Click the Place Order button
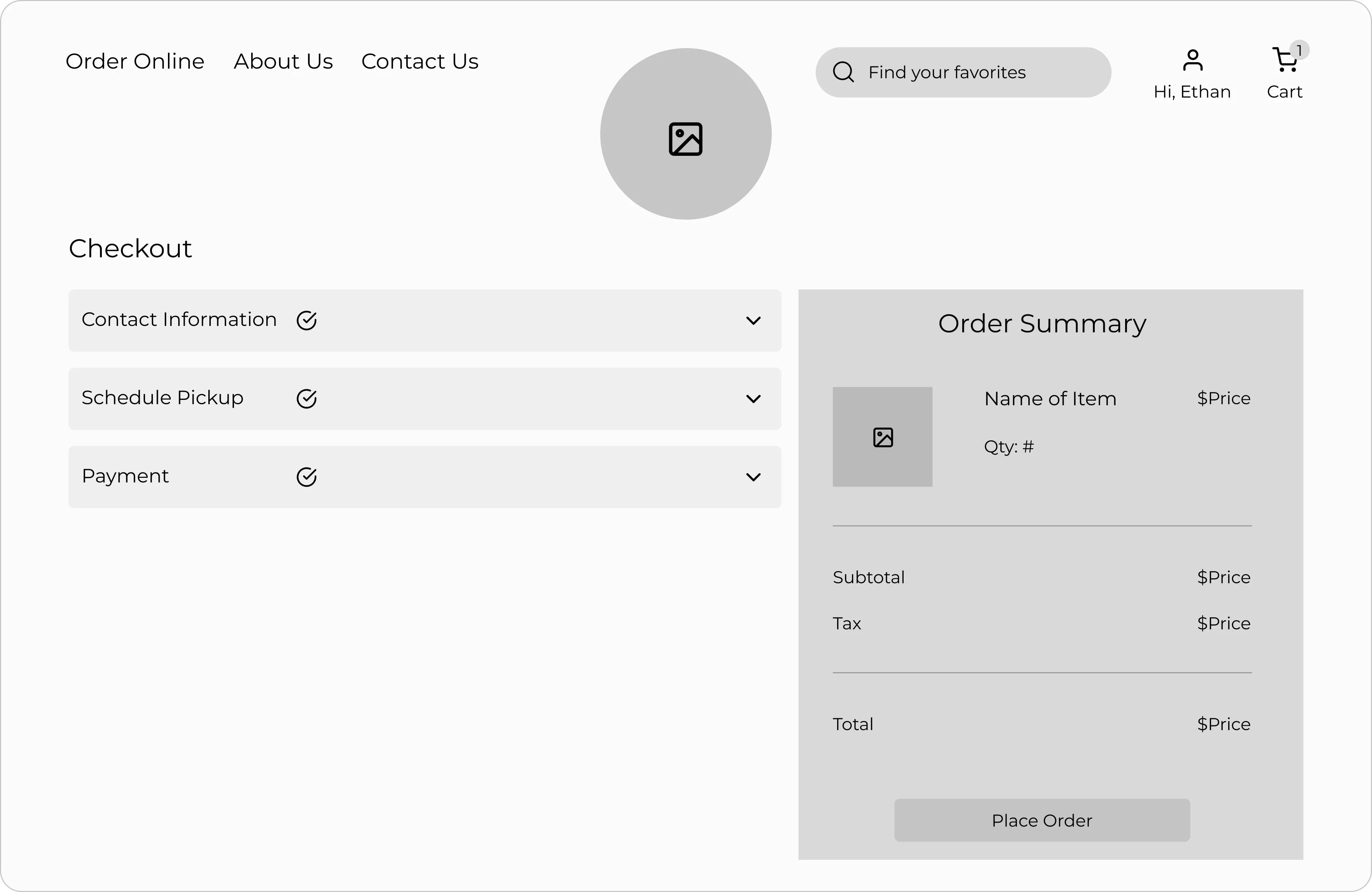The width and height of the screenshot is (1372, 892). click(x=1042, y=820)
